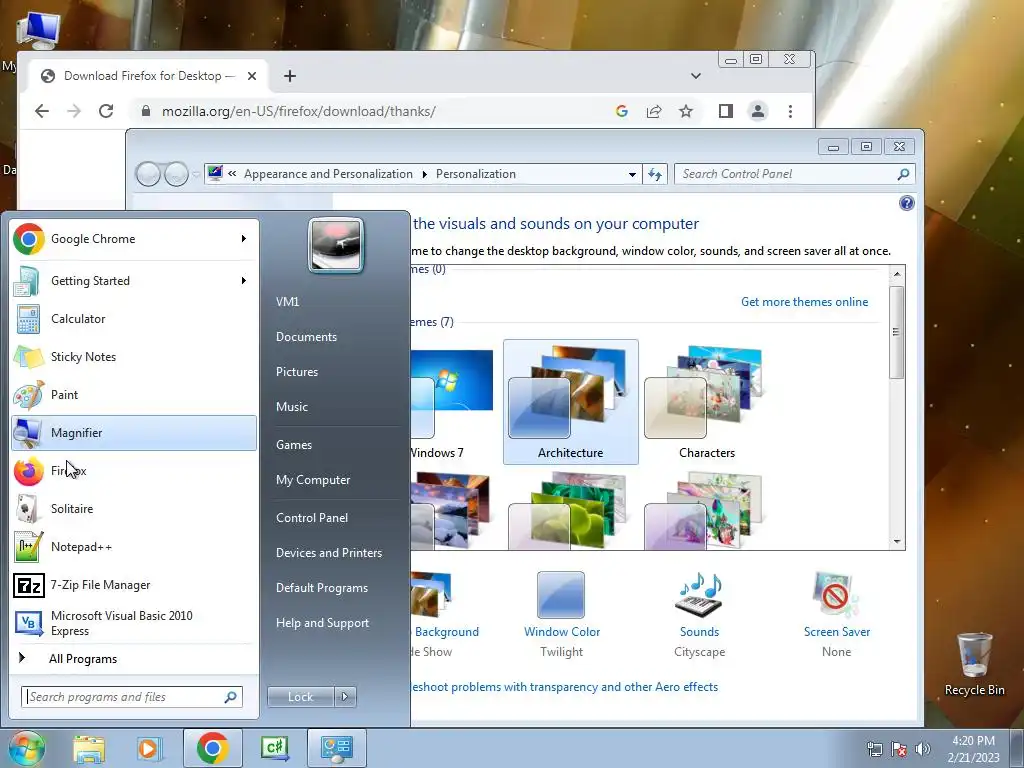This screenshot has width=1024, height=768.
Task: Open Solitaire game from Start menu
Action: [134, 509]
